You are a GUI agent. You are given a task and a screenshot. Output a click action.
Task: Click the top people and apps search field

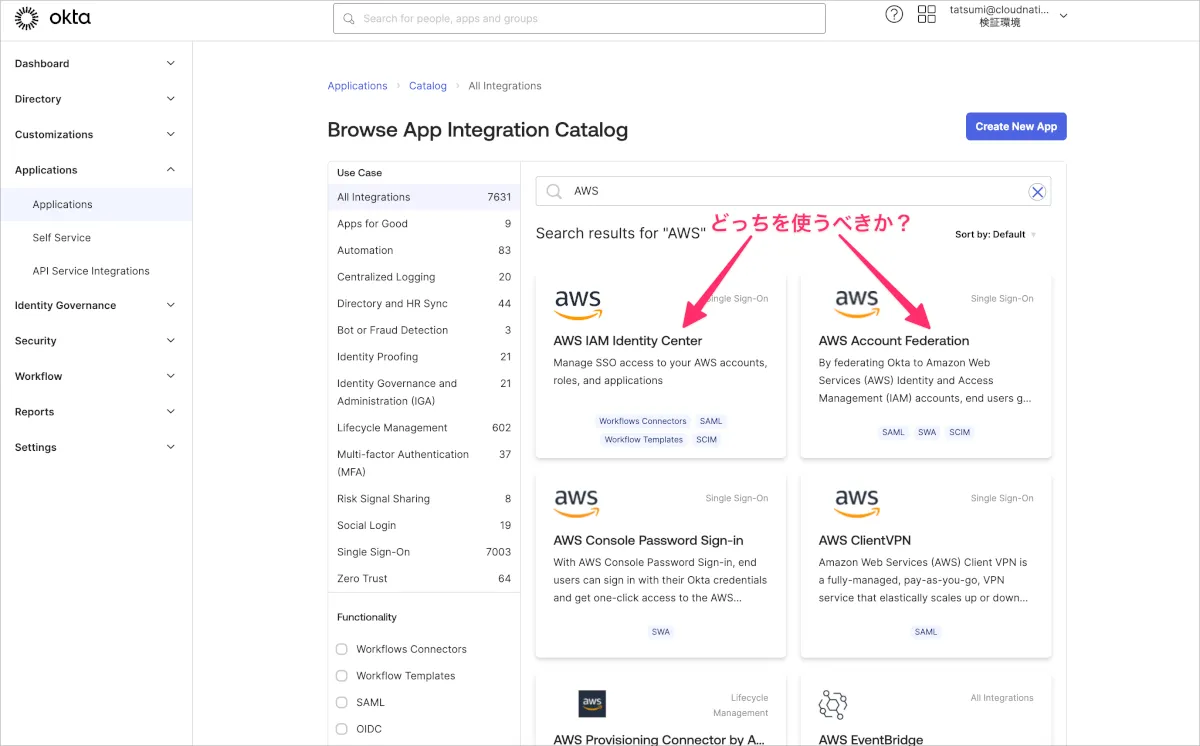pos(579,19)
